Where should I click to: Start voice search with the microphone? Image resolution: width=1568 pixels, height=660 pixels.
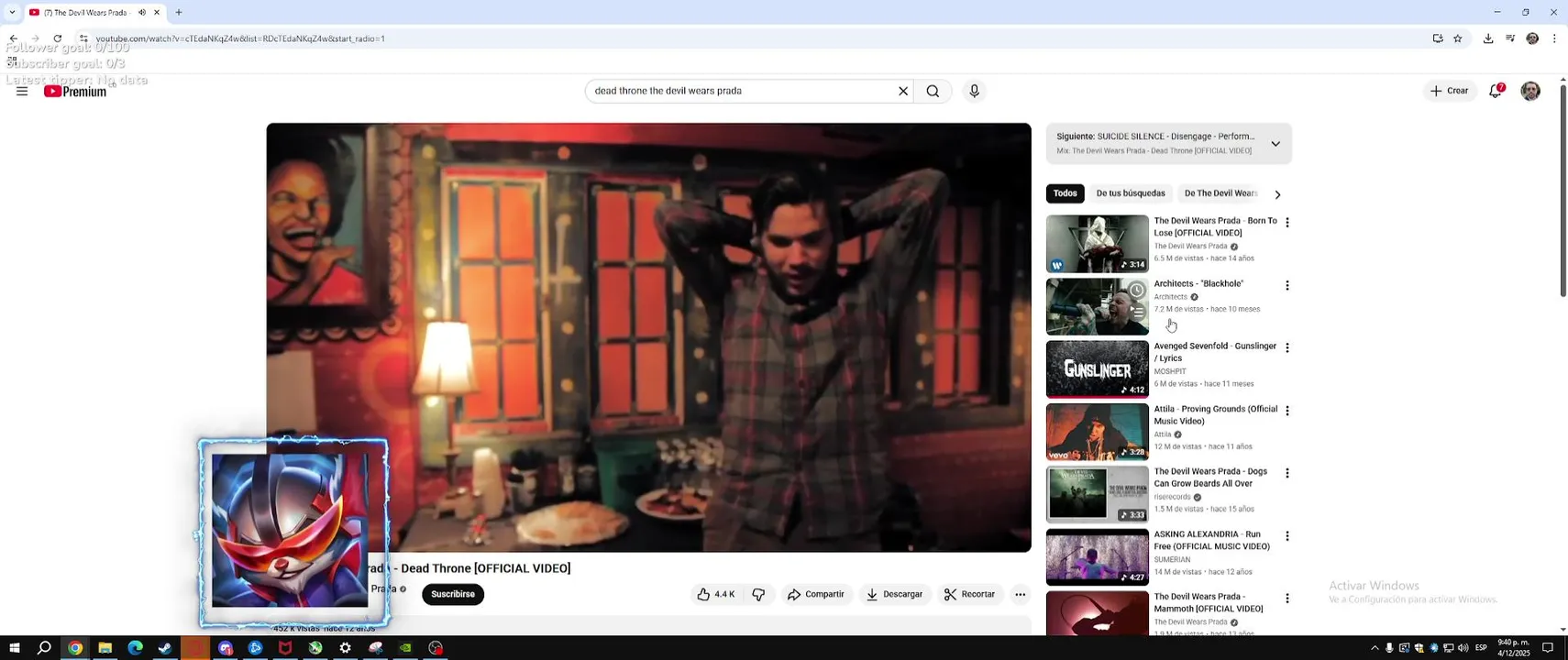974,91
